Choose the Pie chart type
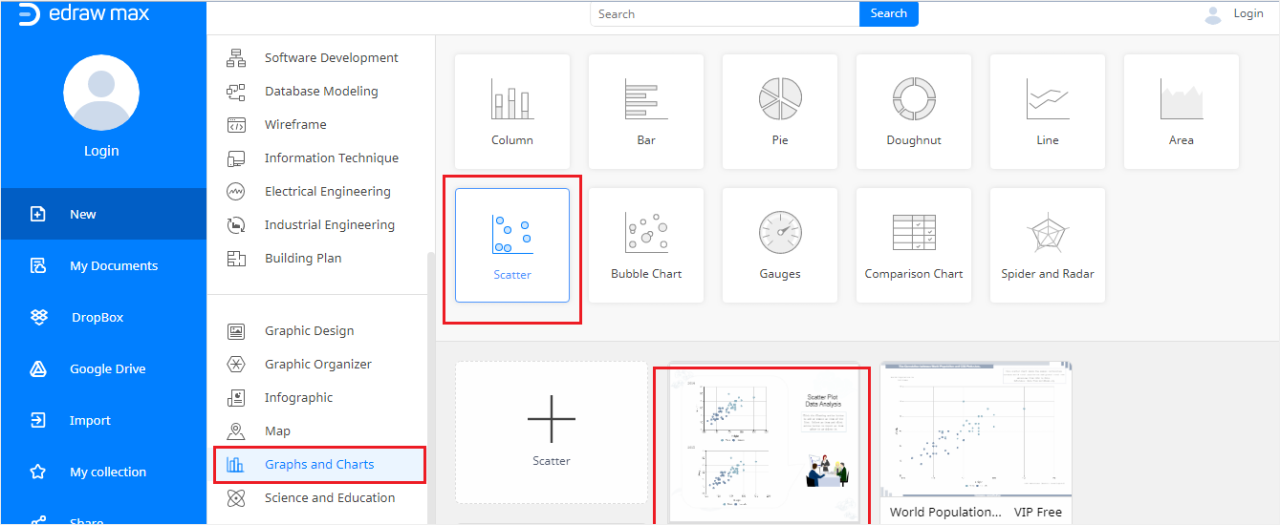 point(780,111)
